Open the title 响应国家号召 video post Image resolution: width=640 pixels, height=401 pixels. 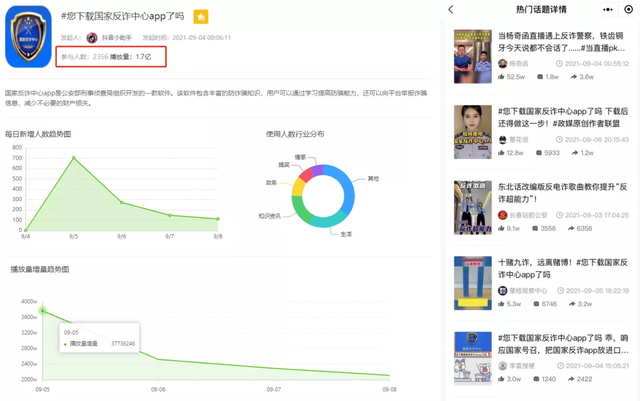click(563, 344)
